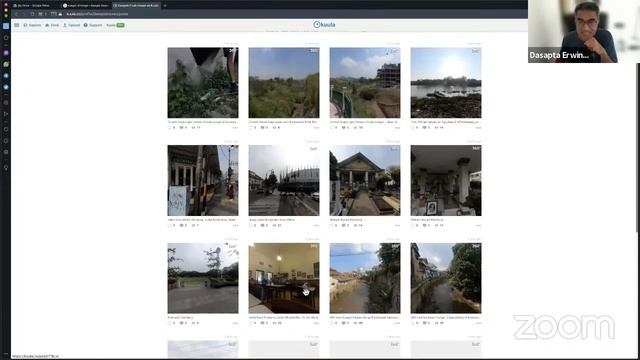Open the river beside large tree photo
640x360 pixels.
[x=446, y=278]
